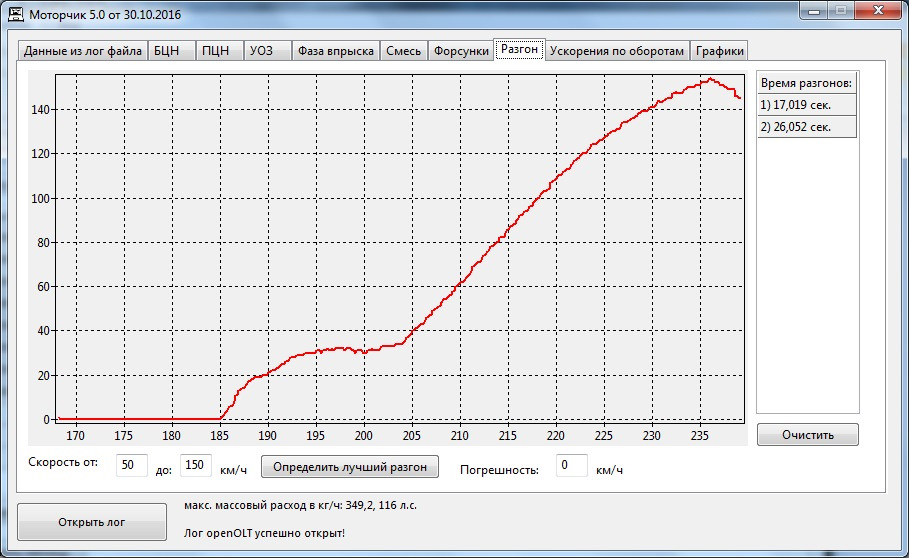The width and height of the screenshot is (909, 558).
Task: Click the 235 label on the X axis
Action: (x=700, y=436)
